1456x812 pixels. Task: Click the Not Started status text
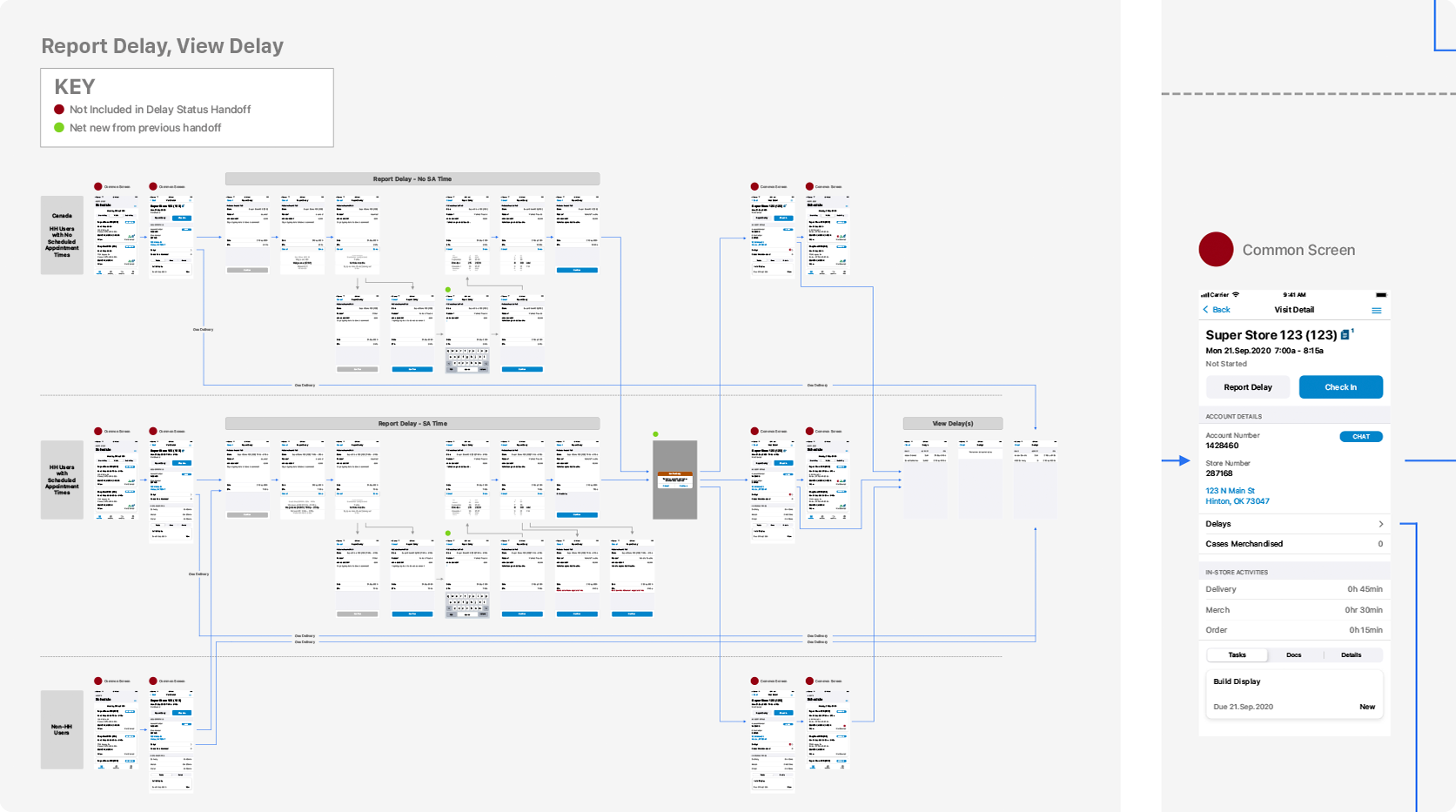(x=1225, y=364)
